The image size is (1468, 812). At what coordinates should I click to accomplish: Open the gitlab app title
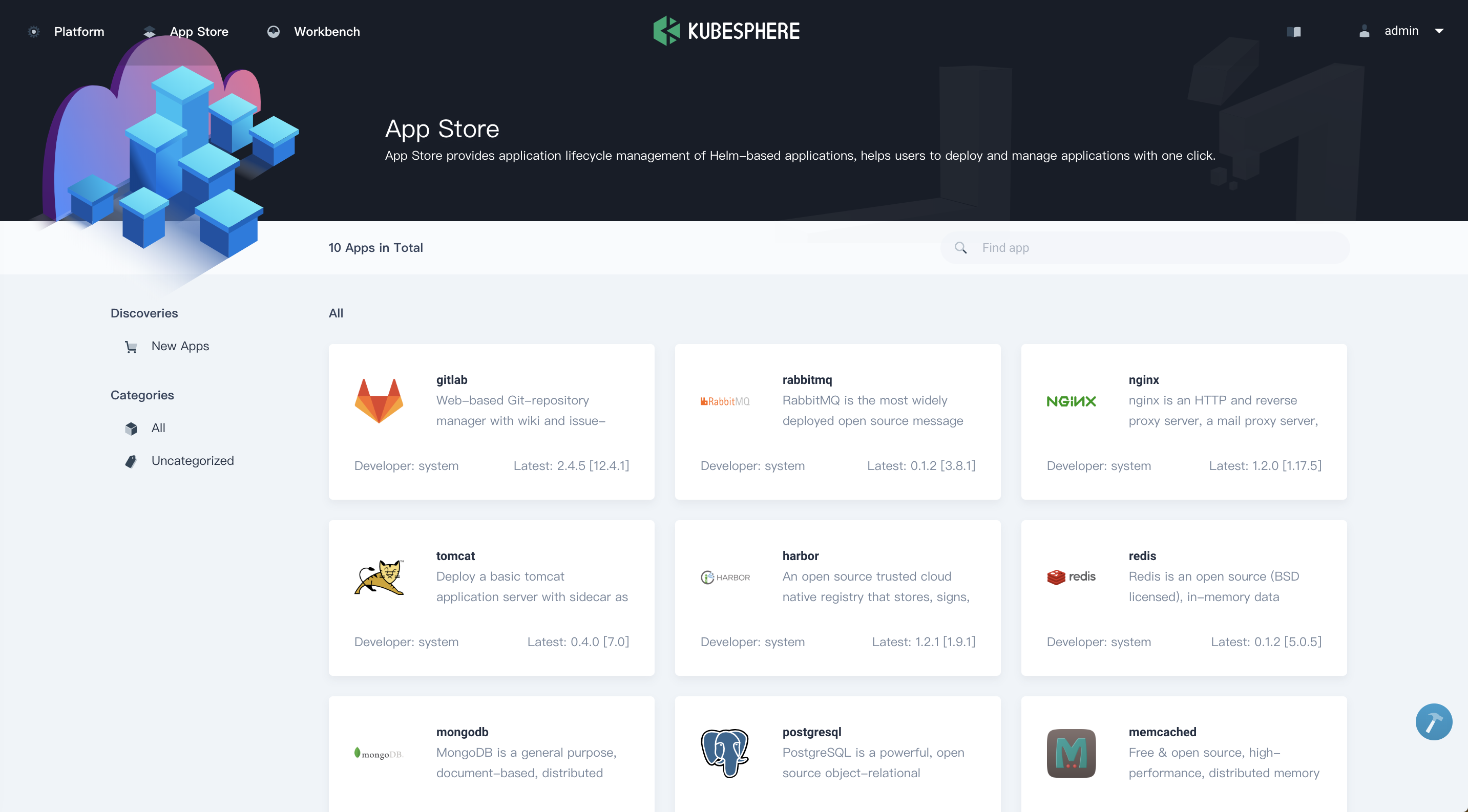(x=452, y=380)
